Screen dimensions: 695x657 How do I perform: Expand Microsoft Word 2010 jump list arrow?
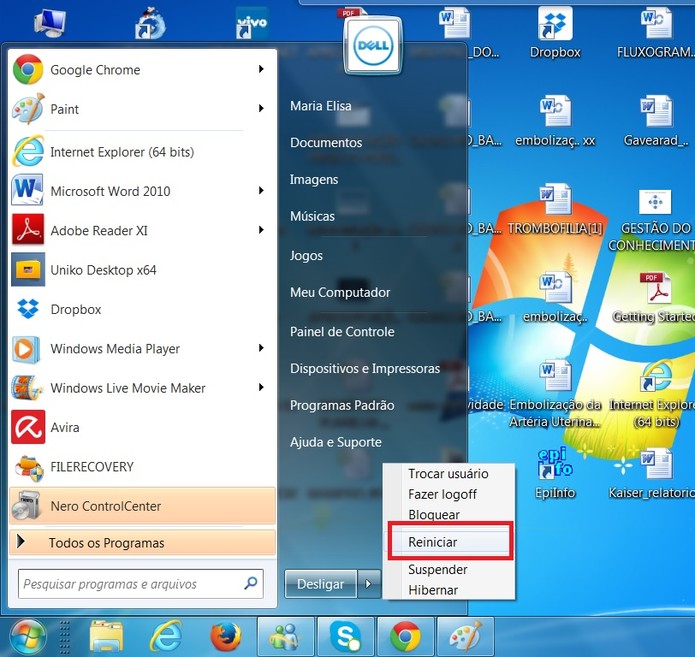[262, 191]
